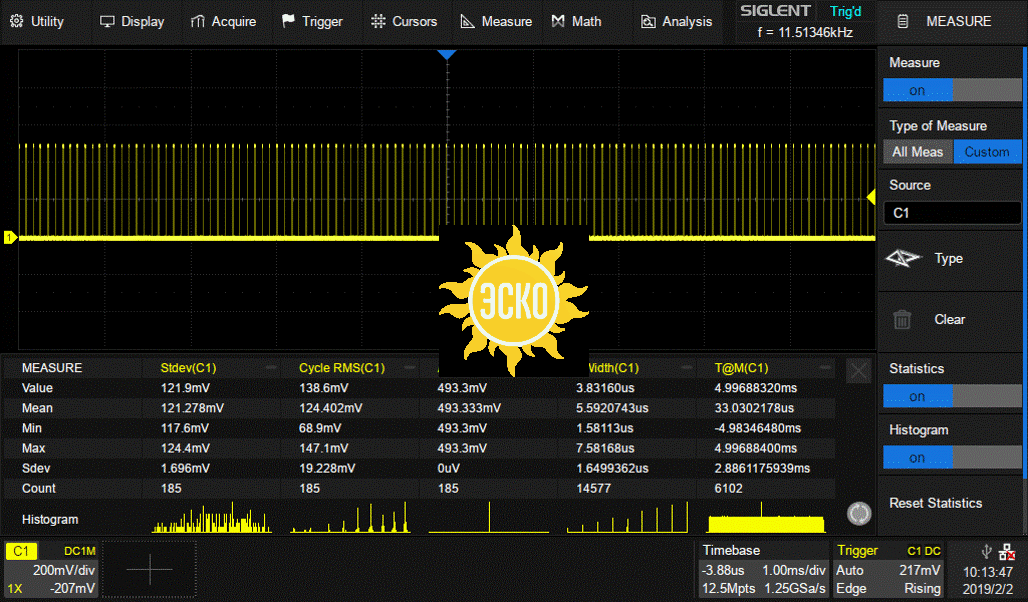Select the blue trigger position marker
The width and height of the screenshot is (1028, 602).
[446, 54]
